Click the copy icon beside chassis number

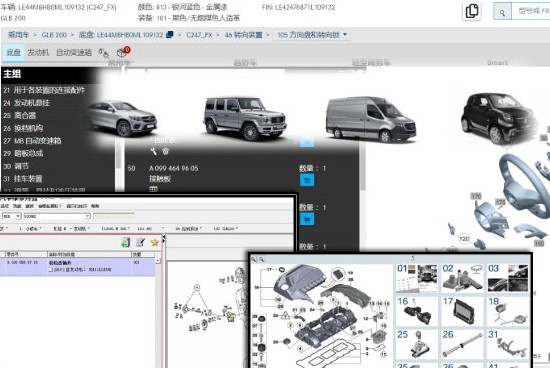(170, 34)
